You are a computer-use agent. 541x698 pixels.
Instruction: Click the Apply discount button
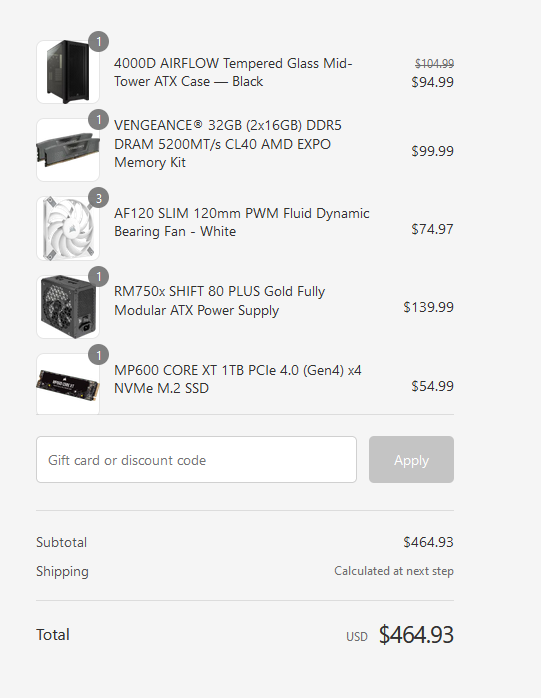click(411, 459)
